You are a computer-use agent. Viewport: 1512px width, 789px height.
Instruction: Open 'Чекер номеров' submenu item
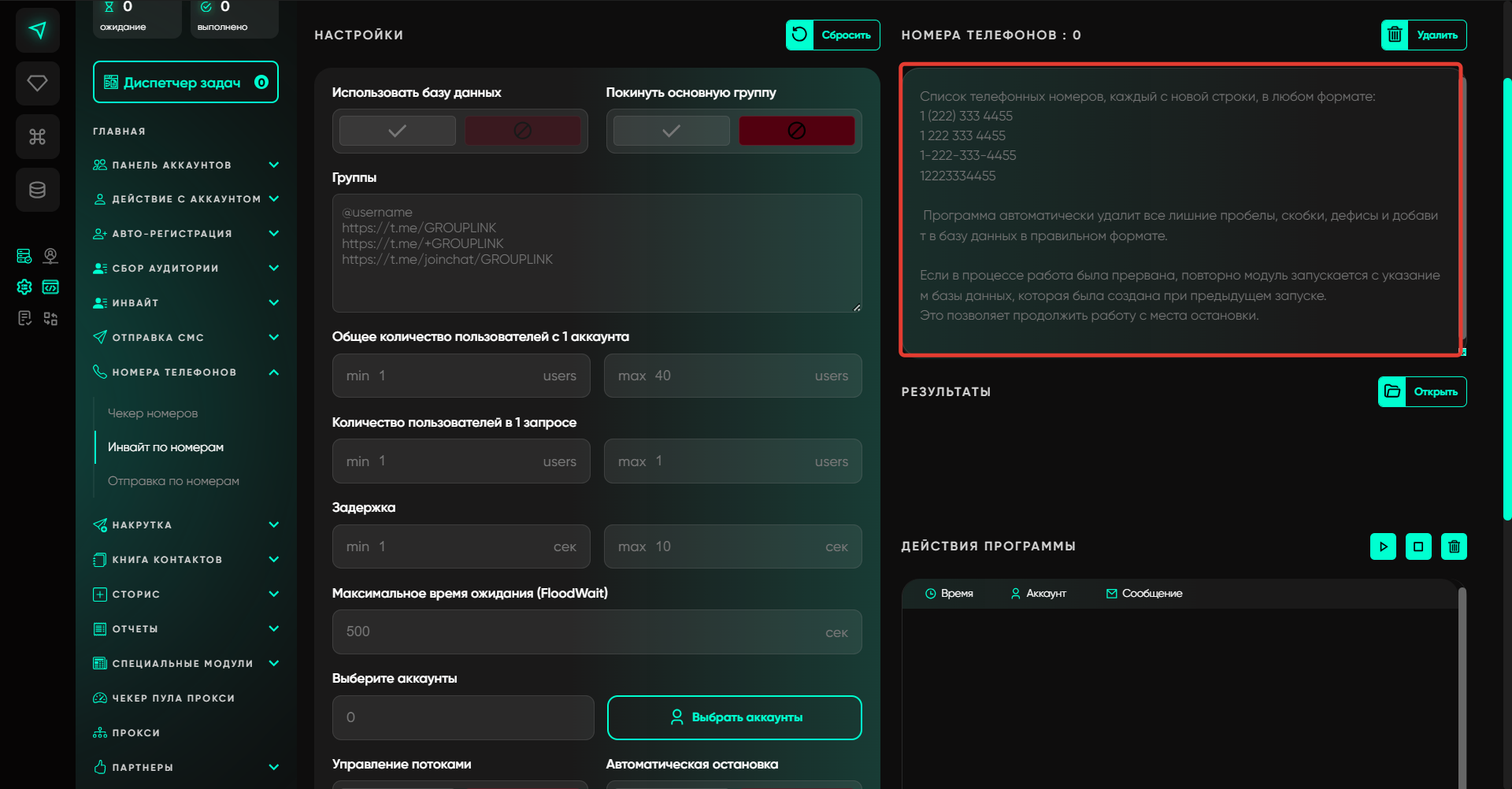(x=153, y=413)
